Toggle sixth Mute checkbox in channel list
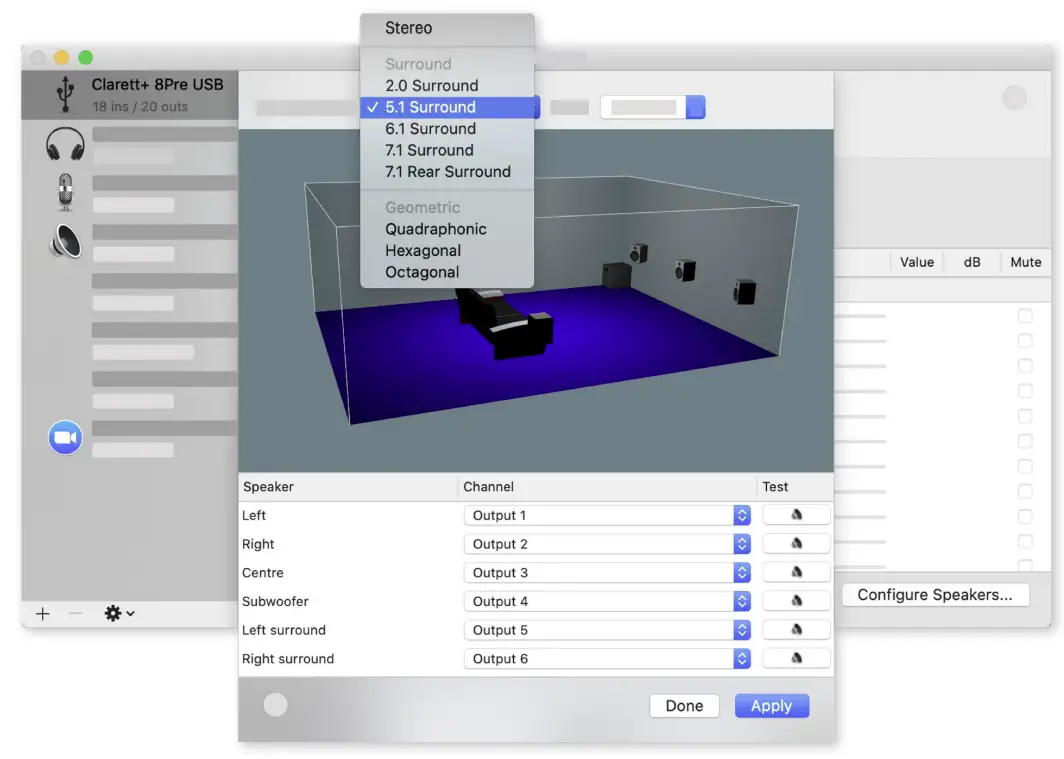1064x759 pixels. pyautogui.click(x=1025, y=441)
